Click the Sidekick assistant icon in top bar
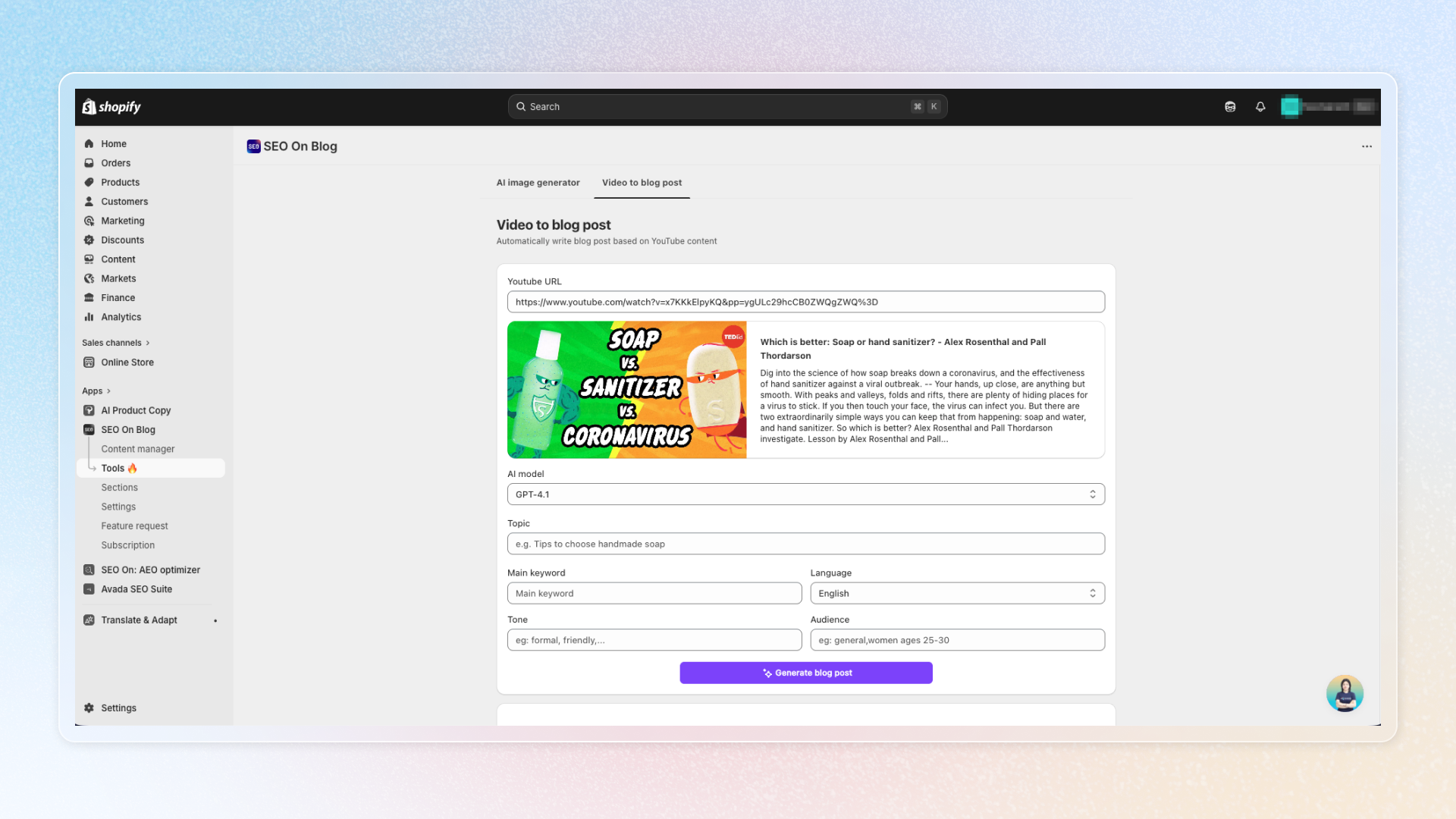The width and height of the screenshot is (1456, 819). (x=1230, y=107)
